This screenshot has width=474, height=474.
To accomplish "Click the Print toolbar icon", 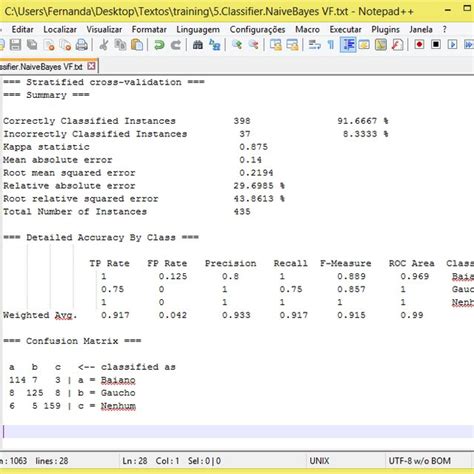I will (82, 45).
